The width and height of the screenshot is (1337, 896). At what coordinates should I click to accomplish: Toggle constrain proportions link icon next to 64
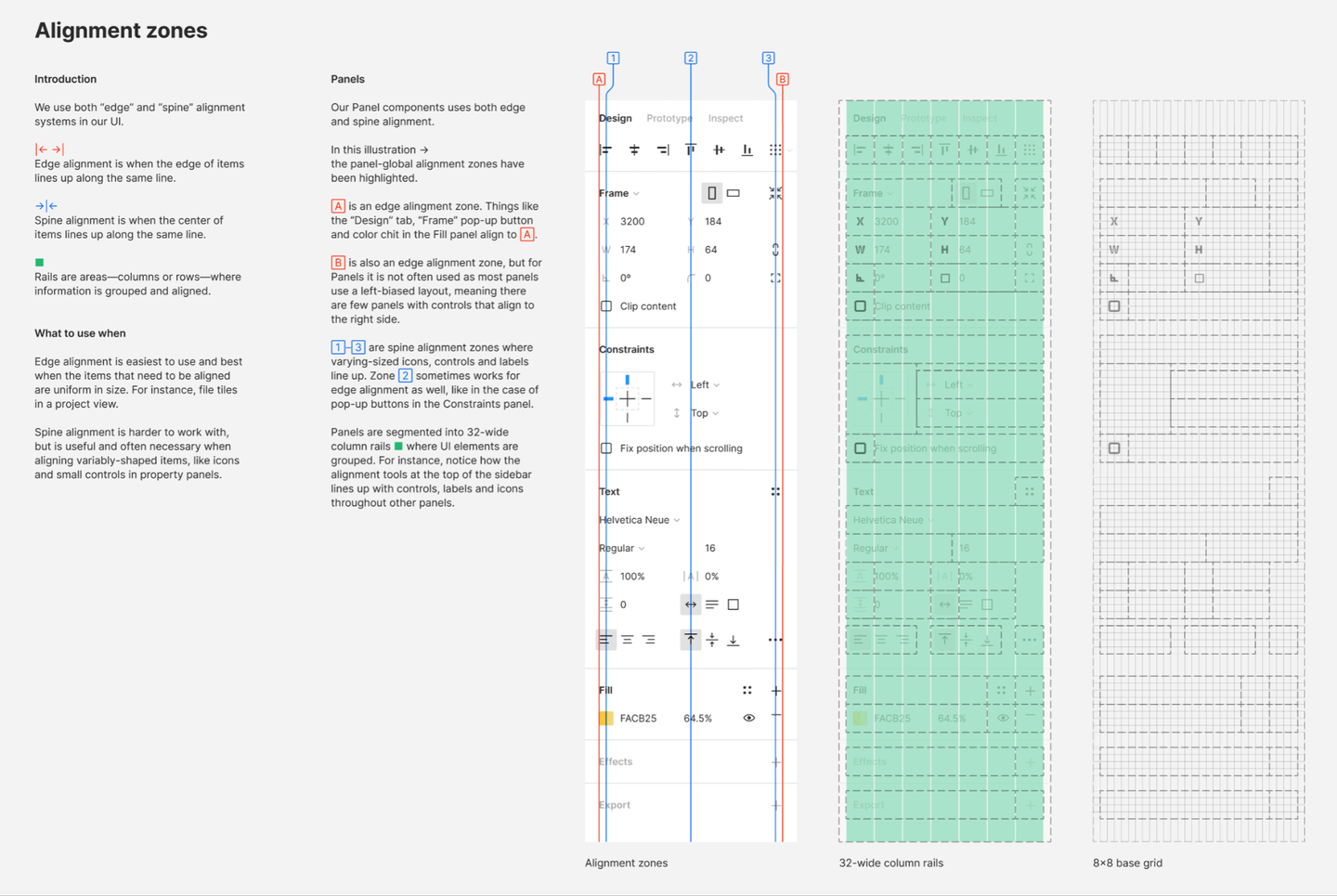pos(775,250)
